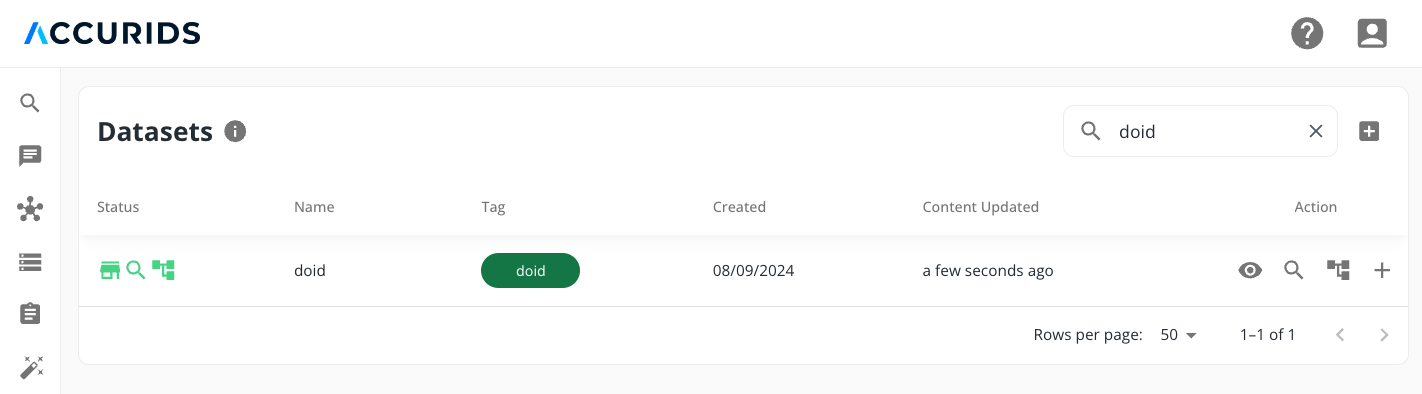Click the dataset search input field
Image resolution: width=1422 pixels, height=394 pixels.
click(1200, 131)
